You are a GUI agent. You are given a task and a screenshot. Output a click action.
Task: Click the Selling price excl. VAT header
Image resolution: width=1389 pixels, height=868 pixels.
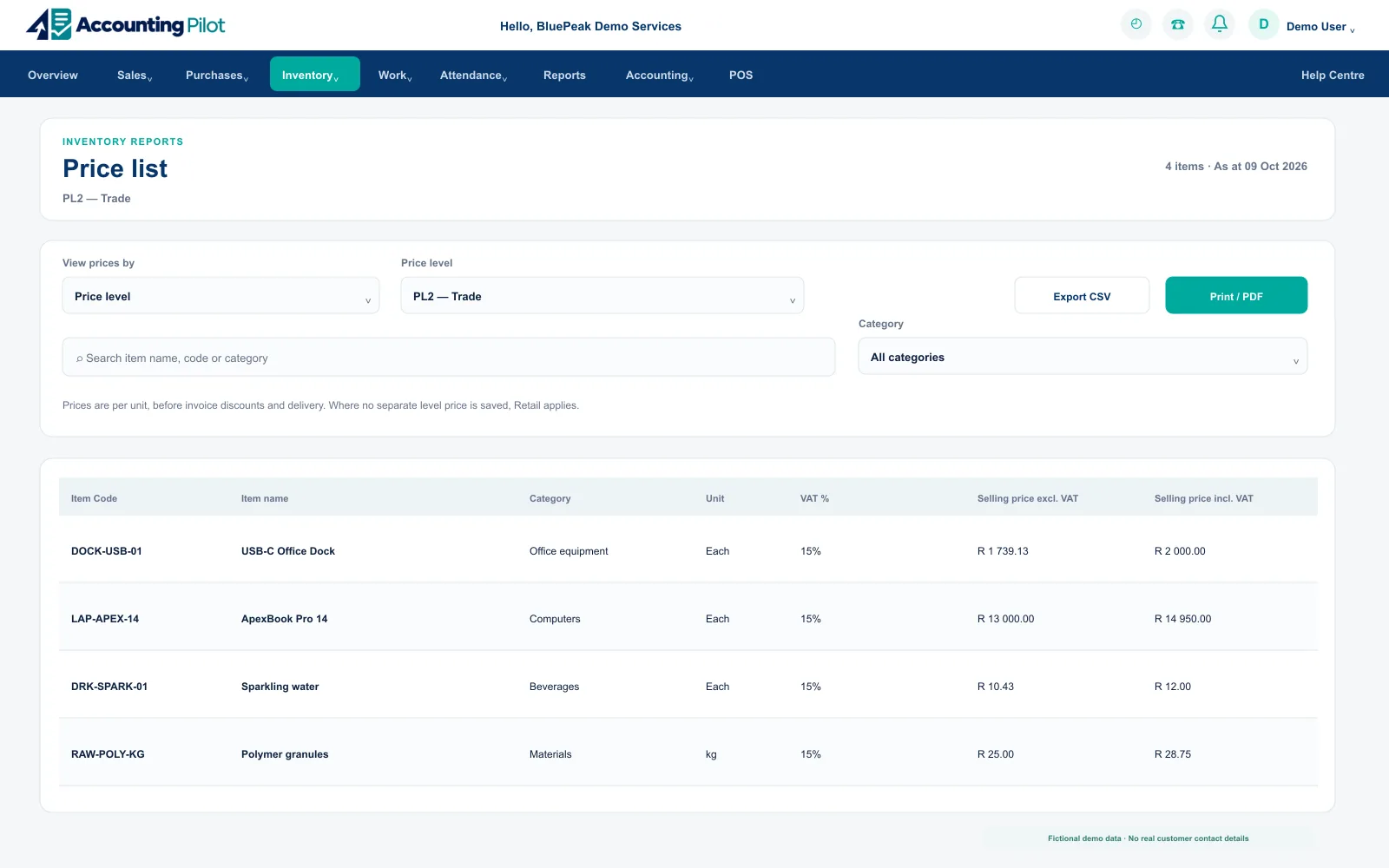click(1028, 498)
